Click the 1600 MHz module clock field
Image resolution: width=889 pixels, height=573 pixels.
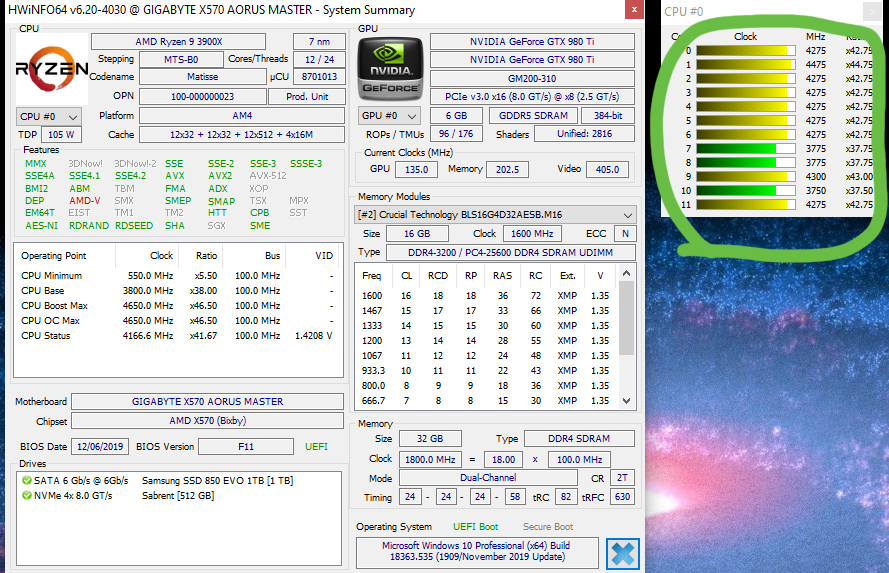point(532,234)
